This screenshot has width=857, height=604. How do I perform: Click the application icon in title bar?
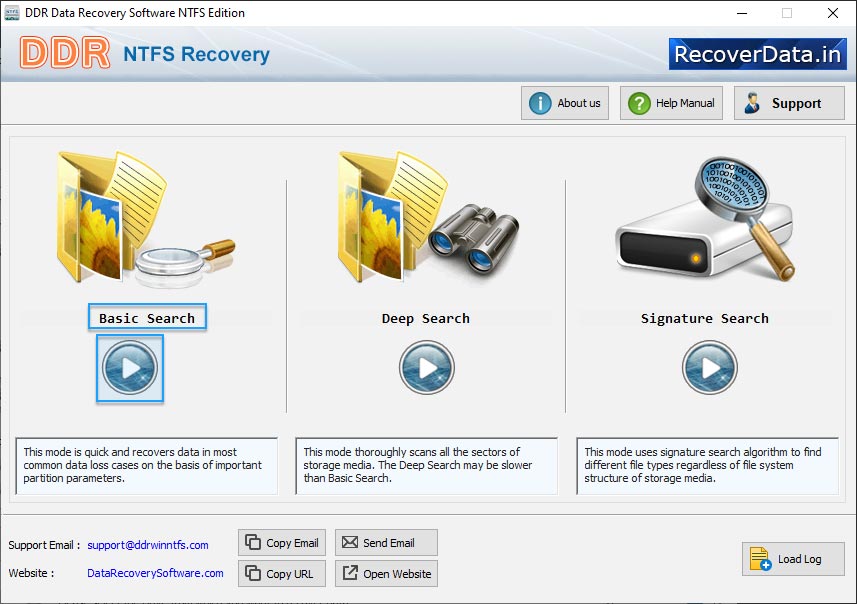pos(12,13)
